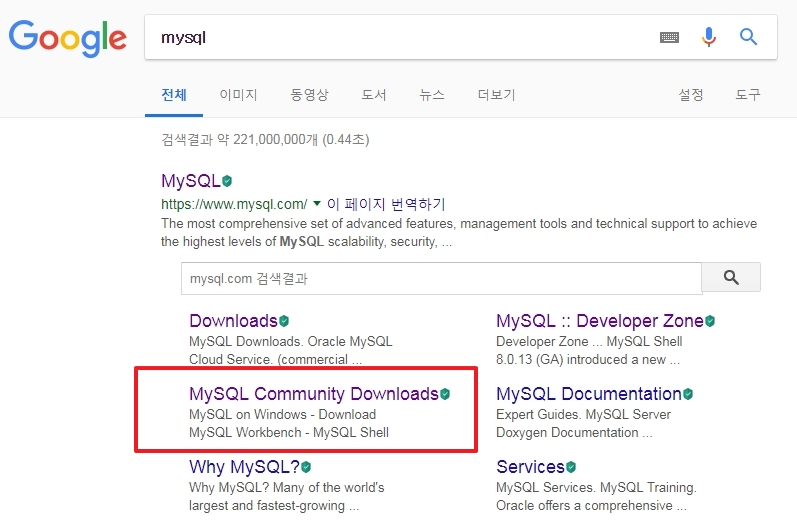Click the result count text 검색결과 약 221,000,000개
Viewport: 797px width, 520px height.
click(239, 140)
